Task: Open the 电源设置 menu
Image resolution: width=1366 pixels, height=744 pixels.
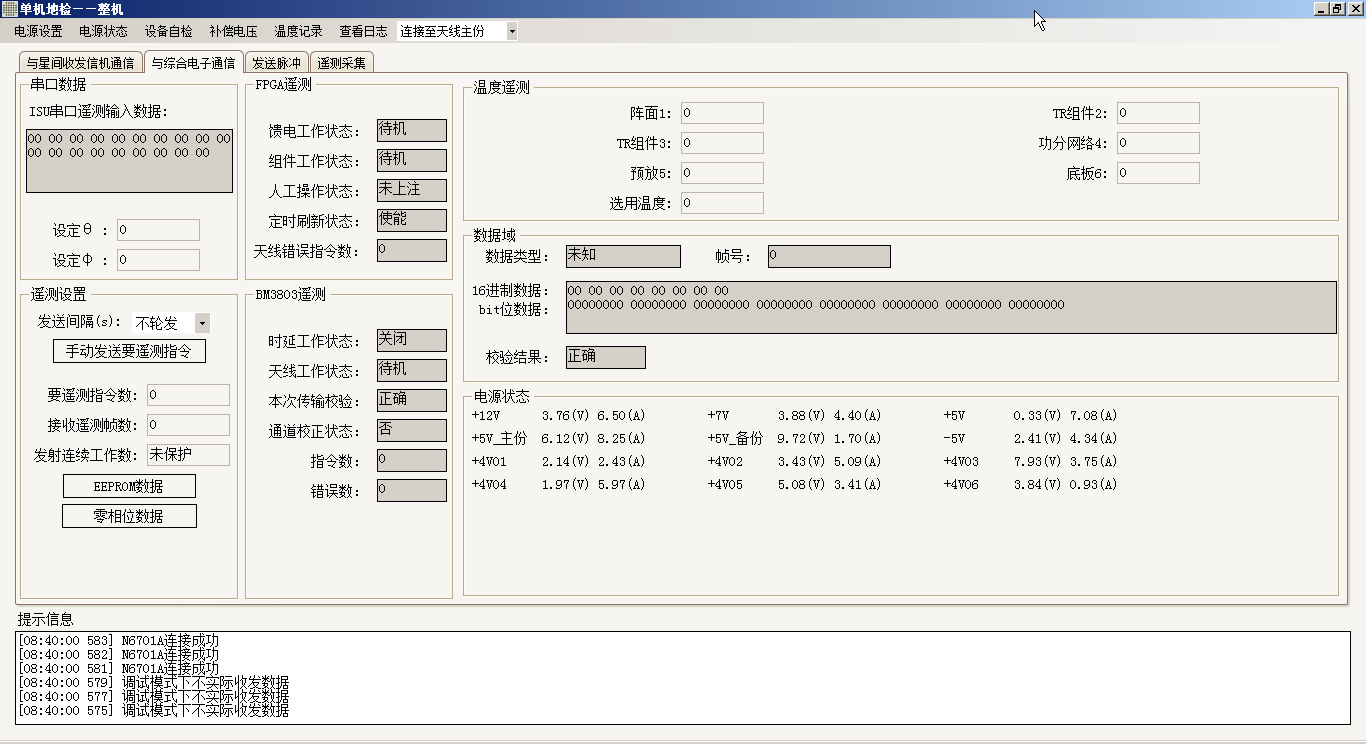Action: click(x=38, y=31)
